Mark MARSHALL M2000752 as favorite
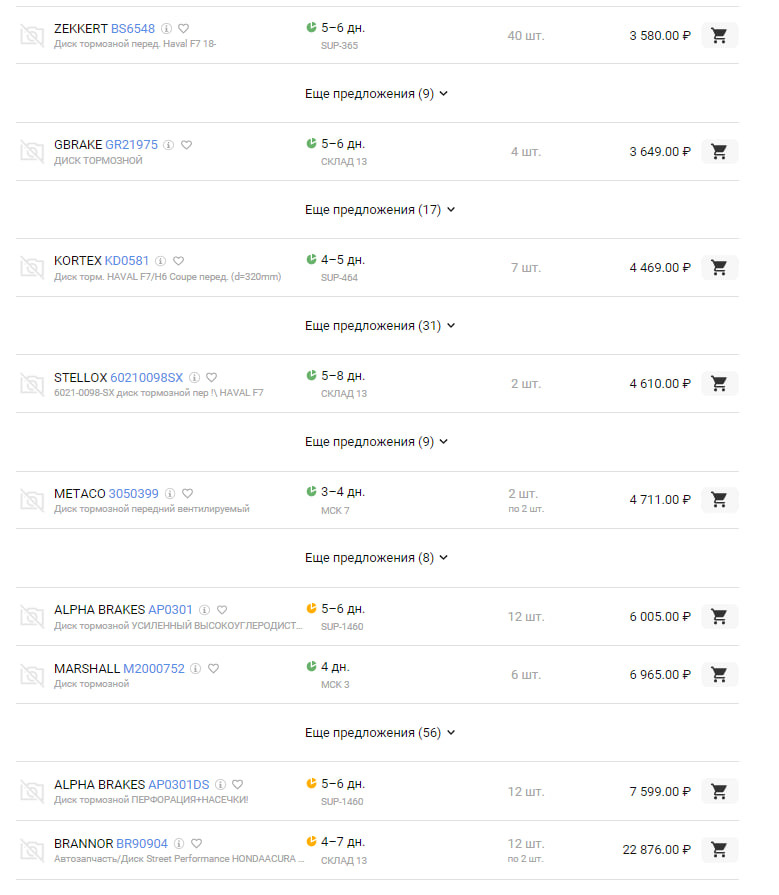The image size is (779, 895). (213, 669)
